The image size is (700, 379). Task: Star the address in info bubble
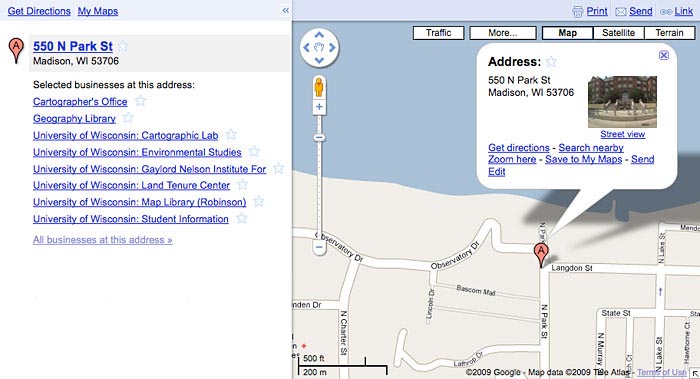[551, 62]
